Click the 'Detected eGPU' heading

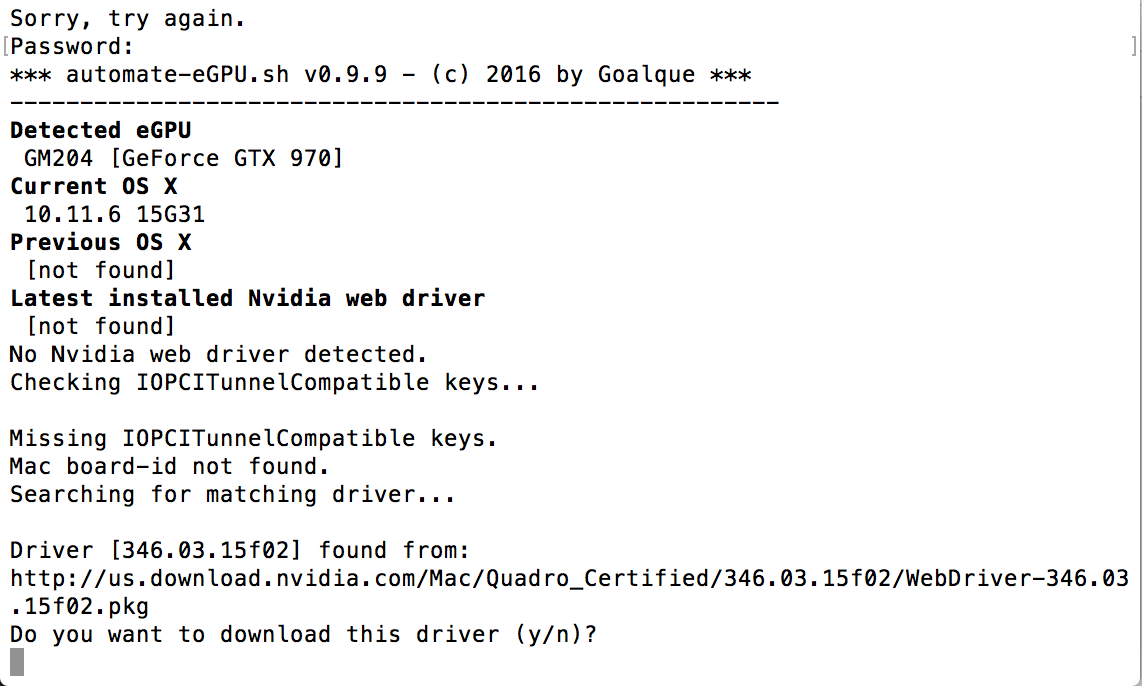[101, 130]
